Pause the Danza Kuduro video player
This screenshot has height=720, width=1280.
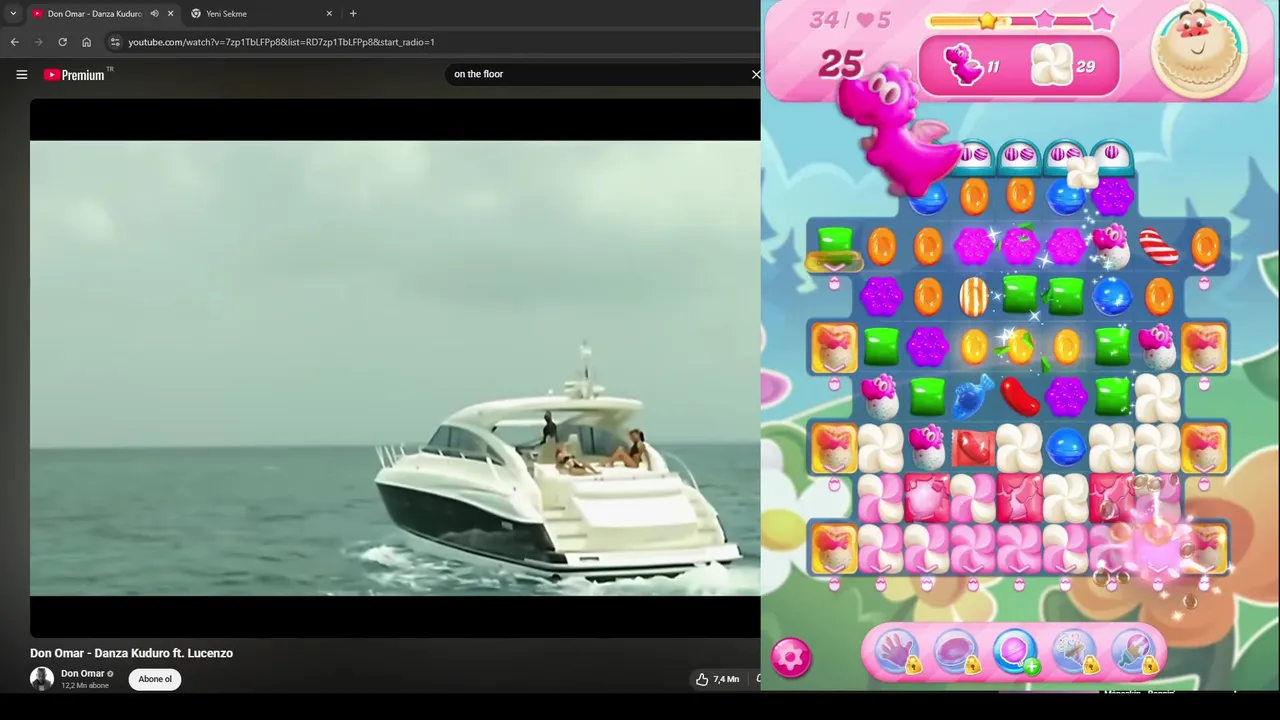coord(395,367)
